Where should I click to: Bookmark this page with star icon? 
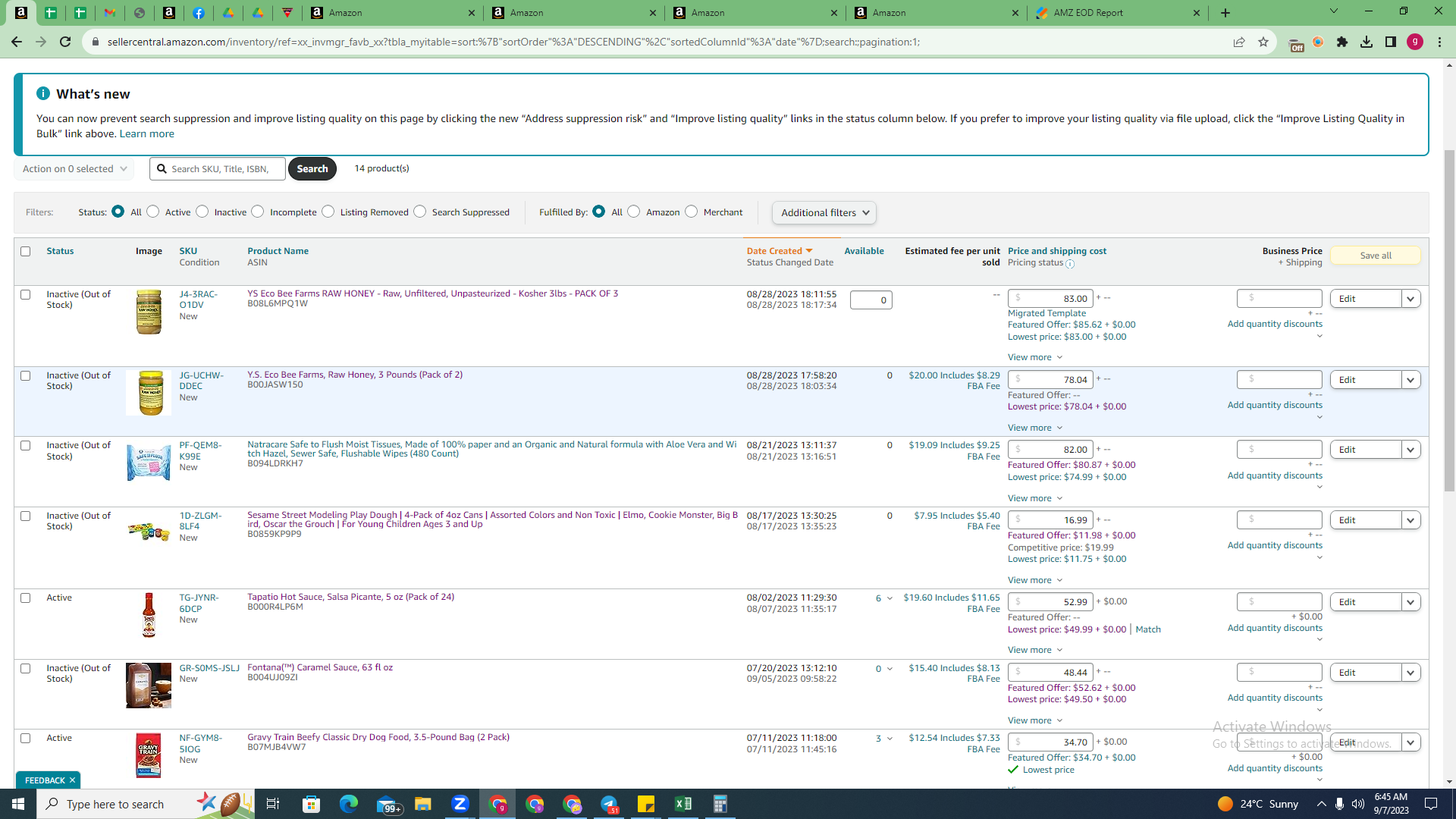click(x=1263, y=42)
